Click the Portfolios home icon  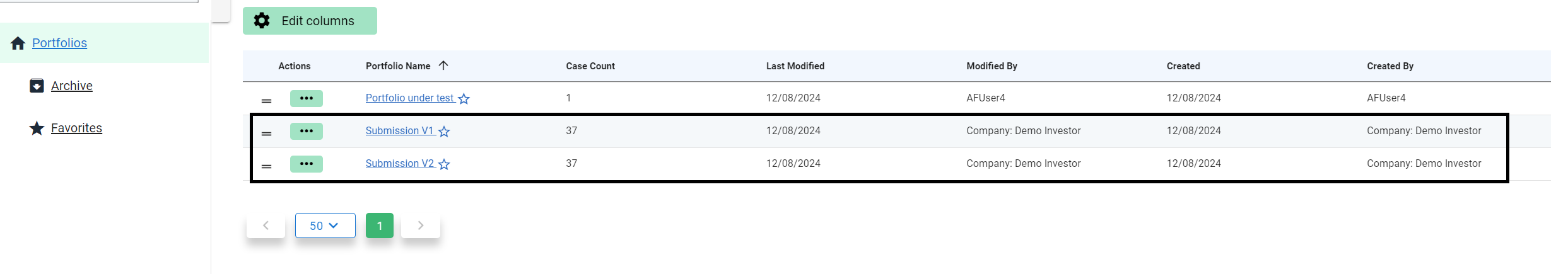coord(18,43)
